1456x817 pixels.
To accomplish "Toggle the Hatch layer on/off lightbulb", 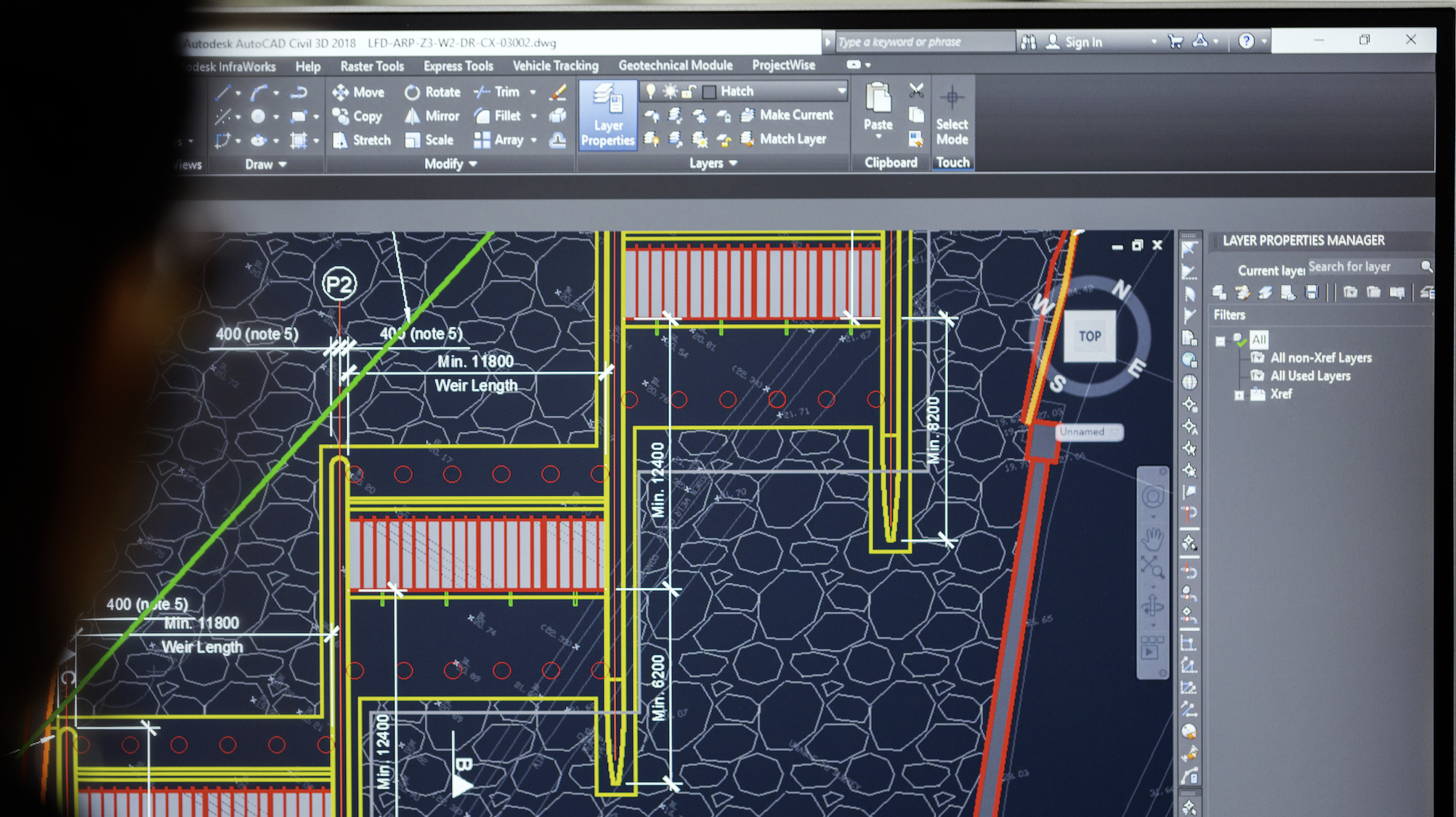I will click(x=651, y=91).
